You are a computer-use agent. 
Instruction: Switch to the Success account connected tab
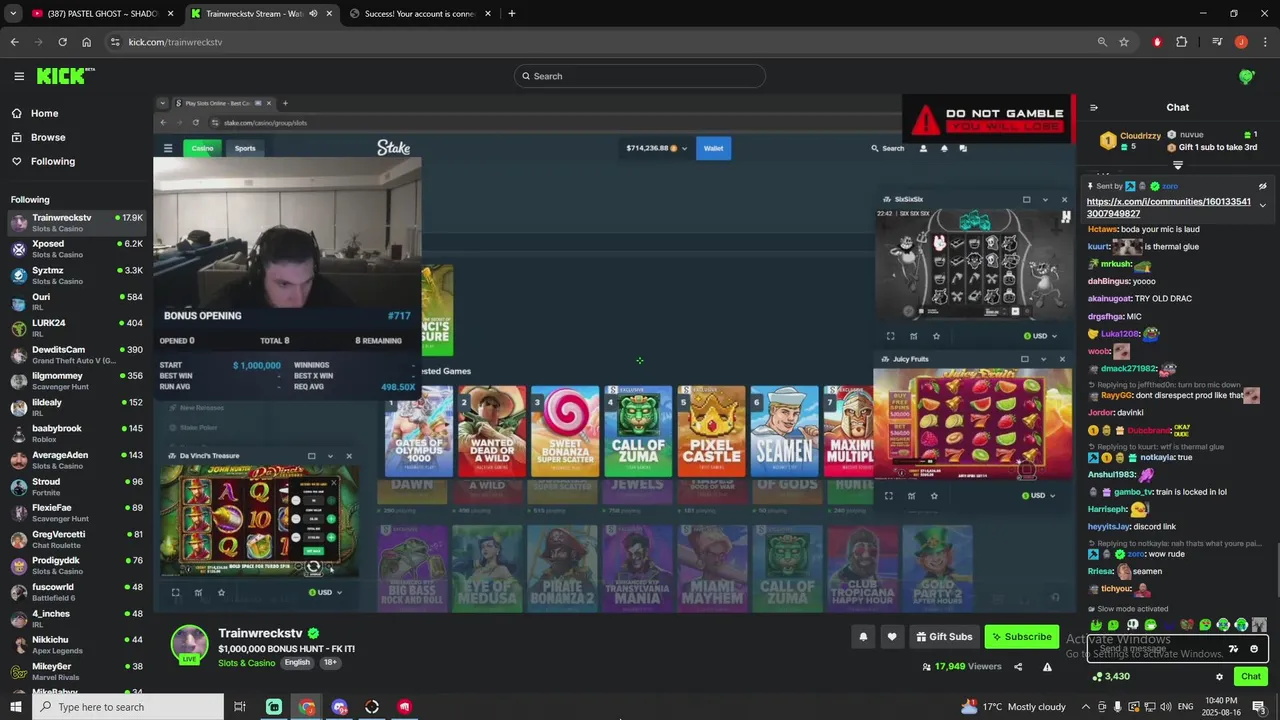420,14
